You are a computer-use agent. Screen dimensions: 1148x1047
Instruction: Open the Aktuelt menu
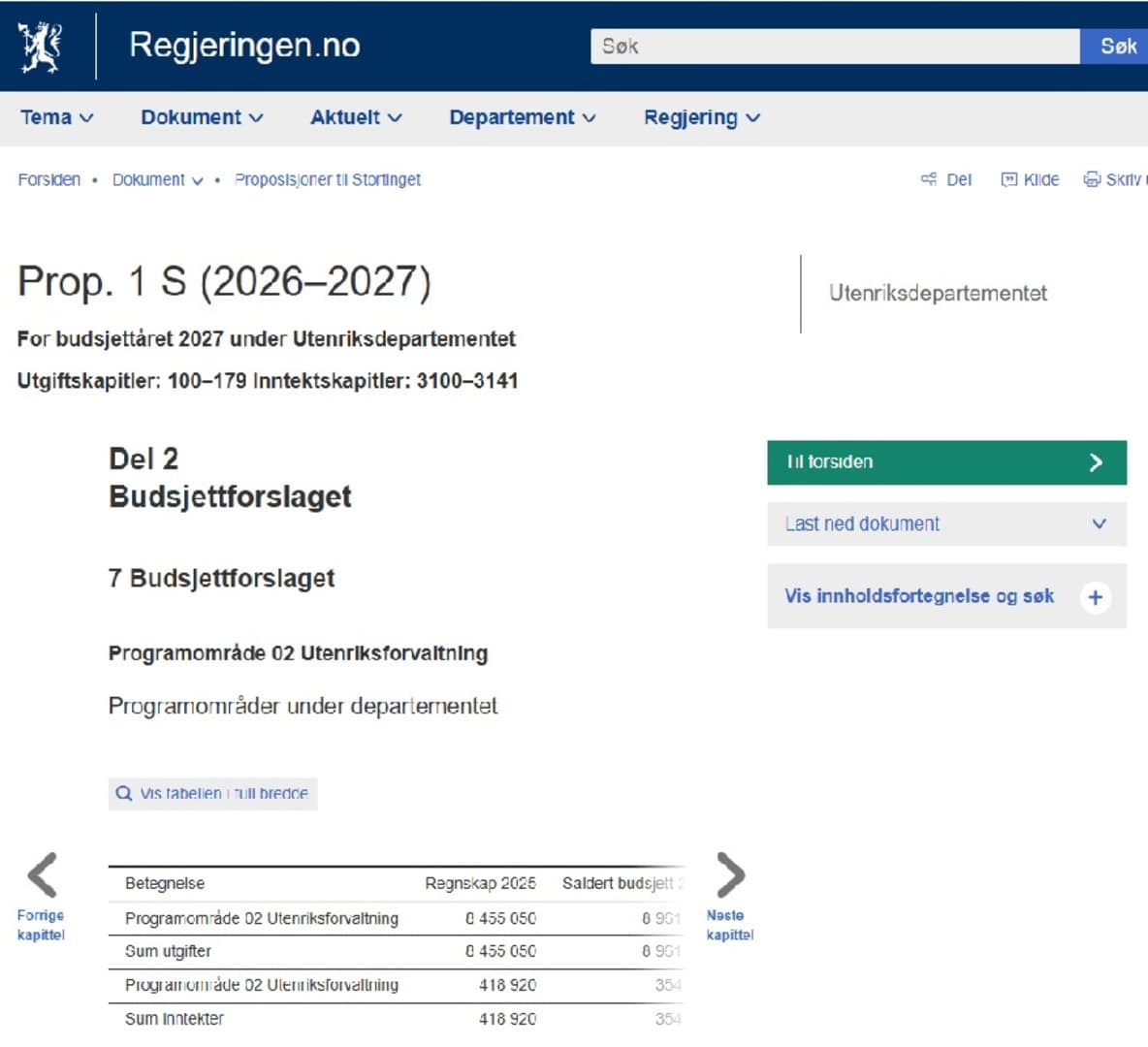(x=356, y=117)
